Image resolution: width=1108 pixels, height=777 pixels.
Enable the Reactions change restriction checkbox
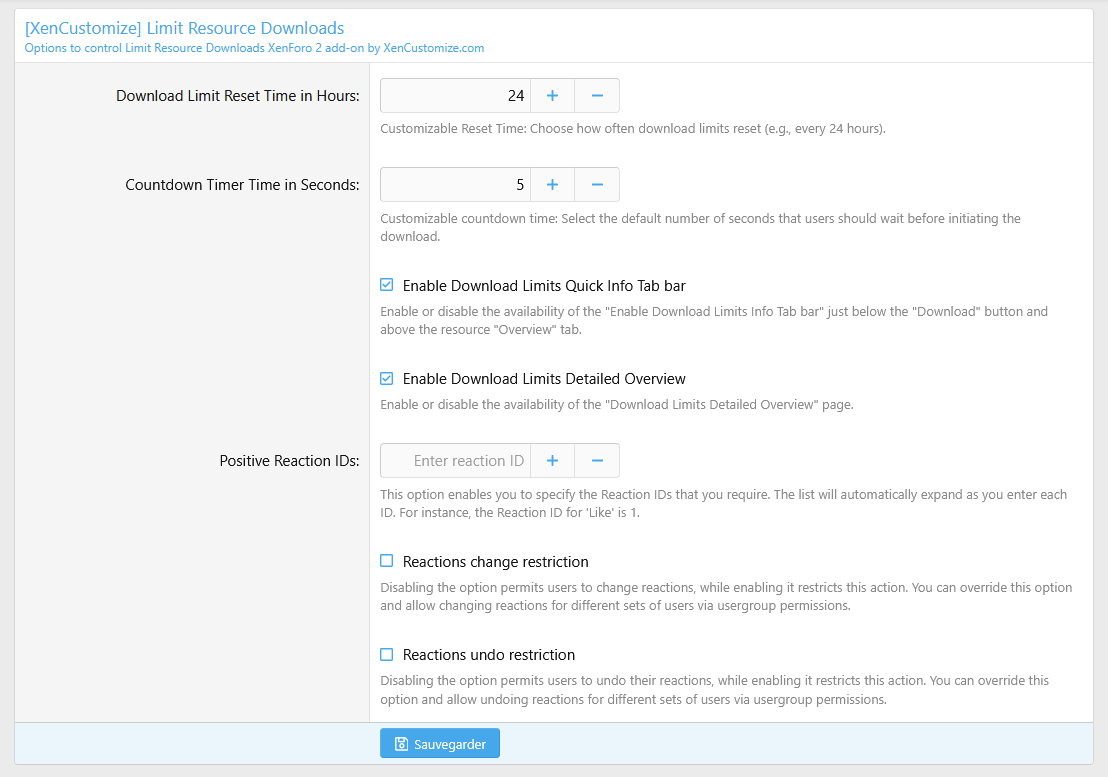point(387,561)
